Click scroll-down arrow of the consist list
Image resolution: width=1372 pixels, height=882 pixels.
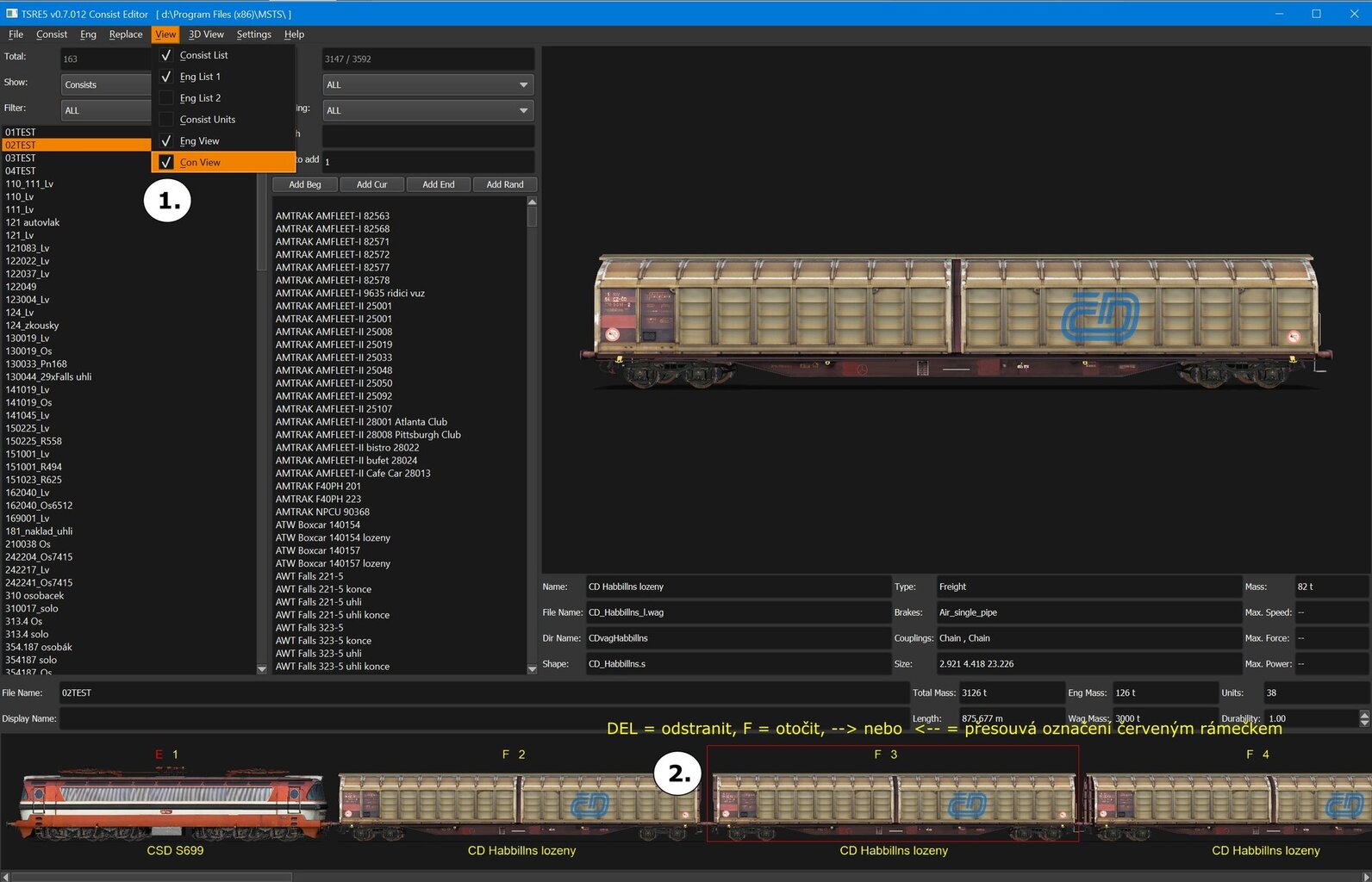click(262, 668)
